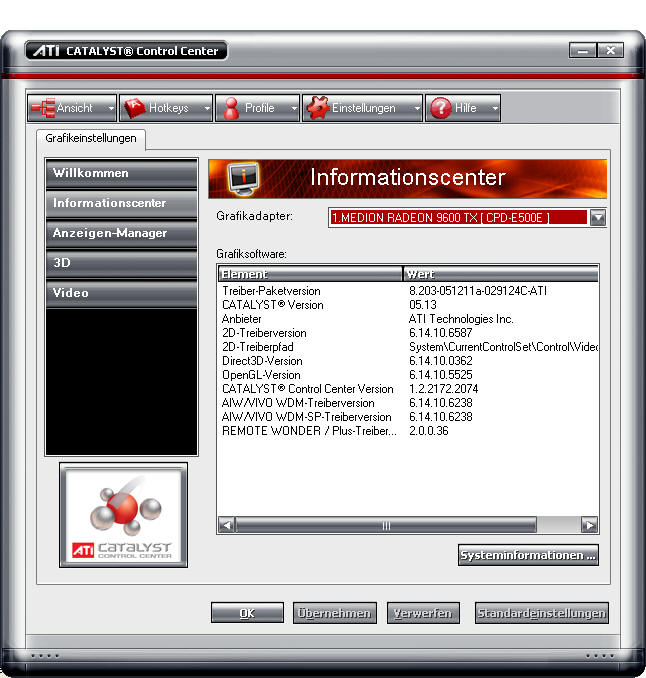Minimize the Catalyst Control Center window
The image size is (646, 678).
582,51
